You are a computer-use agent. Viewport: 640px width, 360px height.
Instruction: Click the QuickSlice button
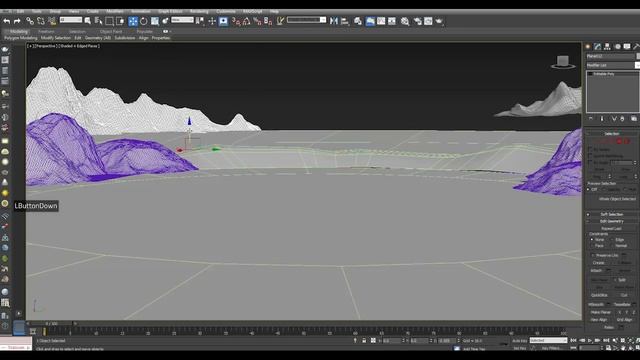tap(599, 295)
